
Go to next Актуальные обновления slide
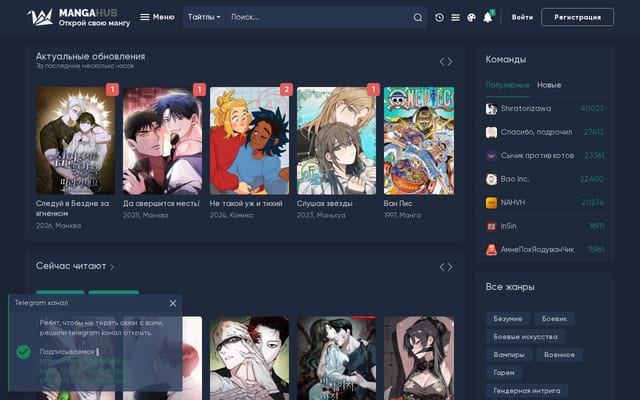[x=450, y=62]
